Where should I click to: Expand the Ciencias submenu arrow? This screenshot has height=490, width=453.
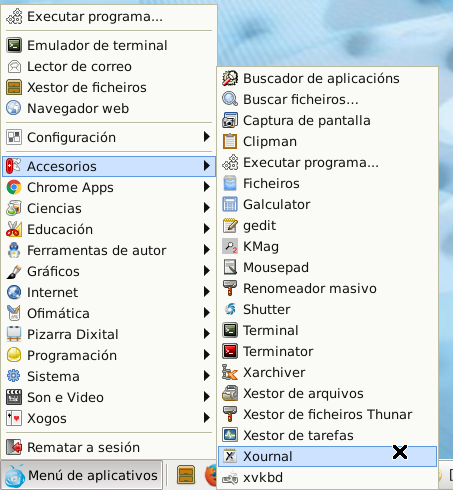(207, 208)
